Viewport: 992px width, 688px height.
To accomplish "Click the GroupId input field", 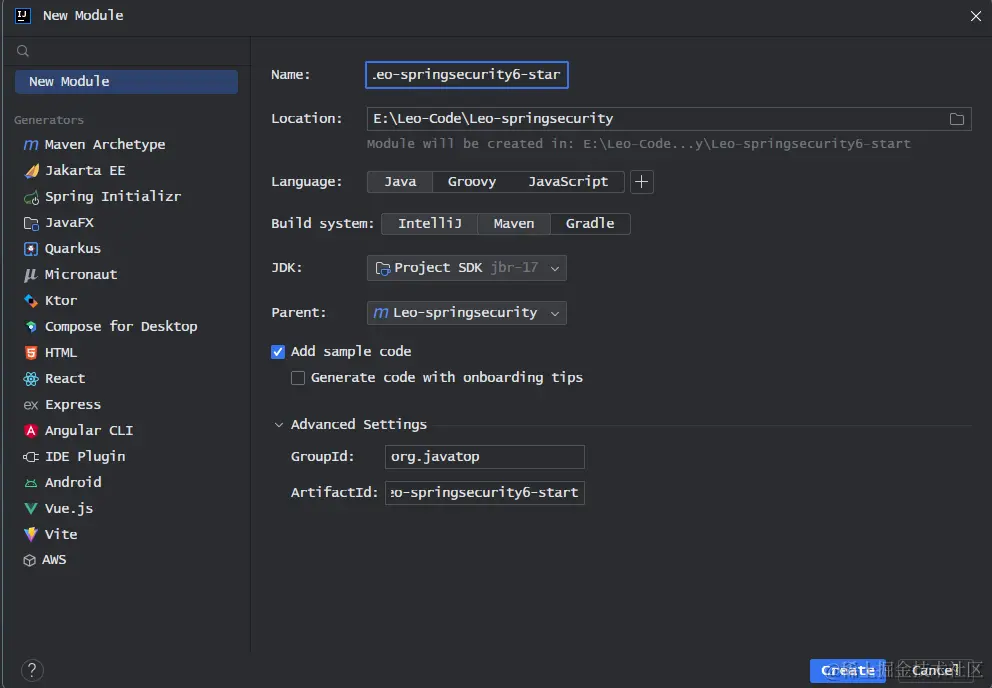I will 485,457.
